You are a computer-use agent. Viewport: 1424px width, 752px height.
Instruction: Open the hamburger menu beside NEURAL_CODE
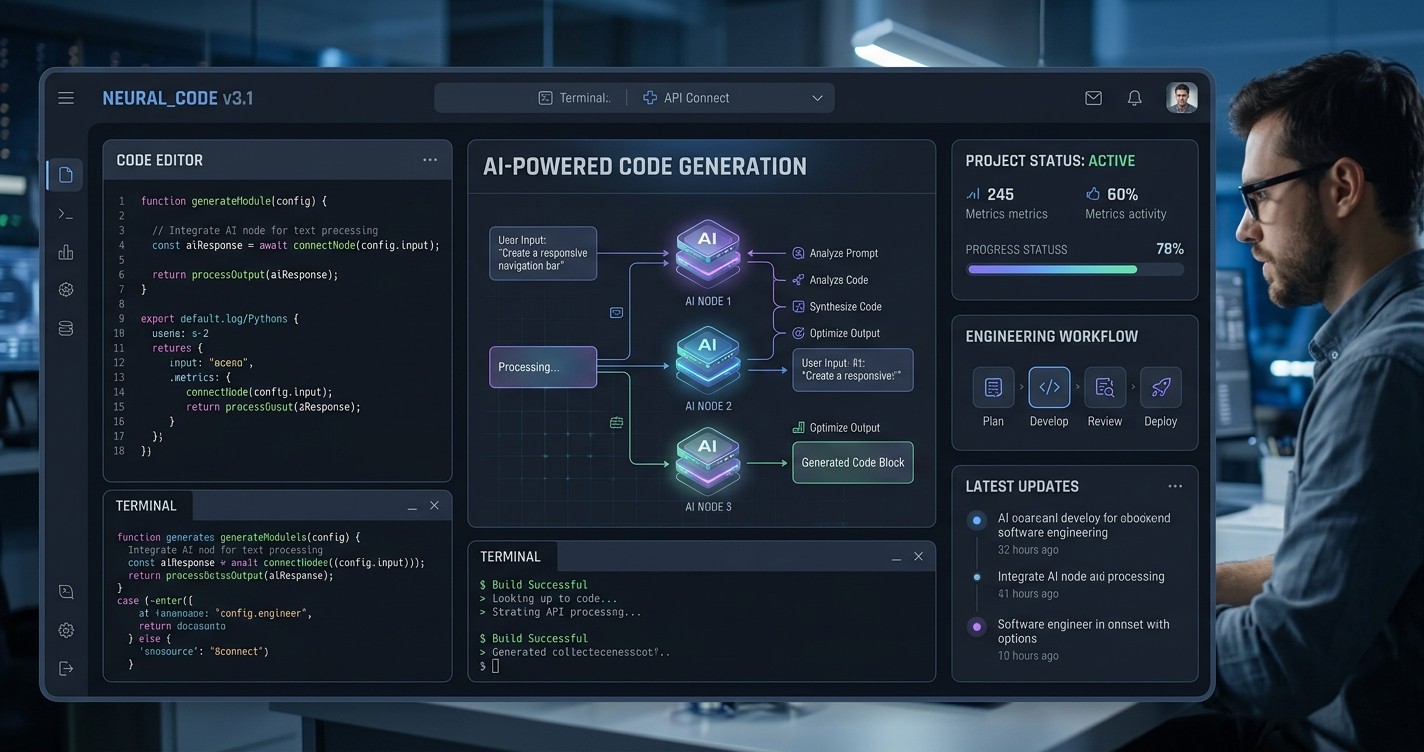[x=66, y=98]
